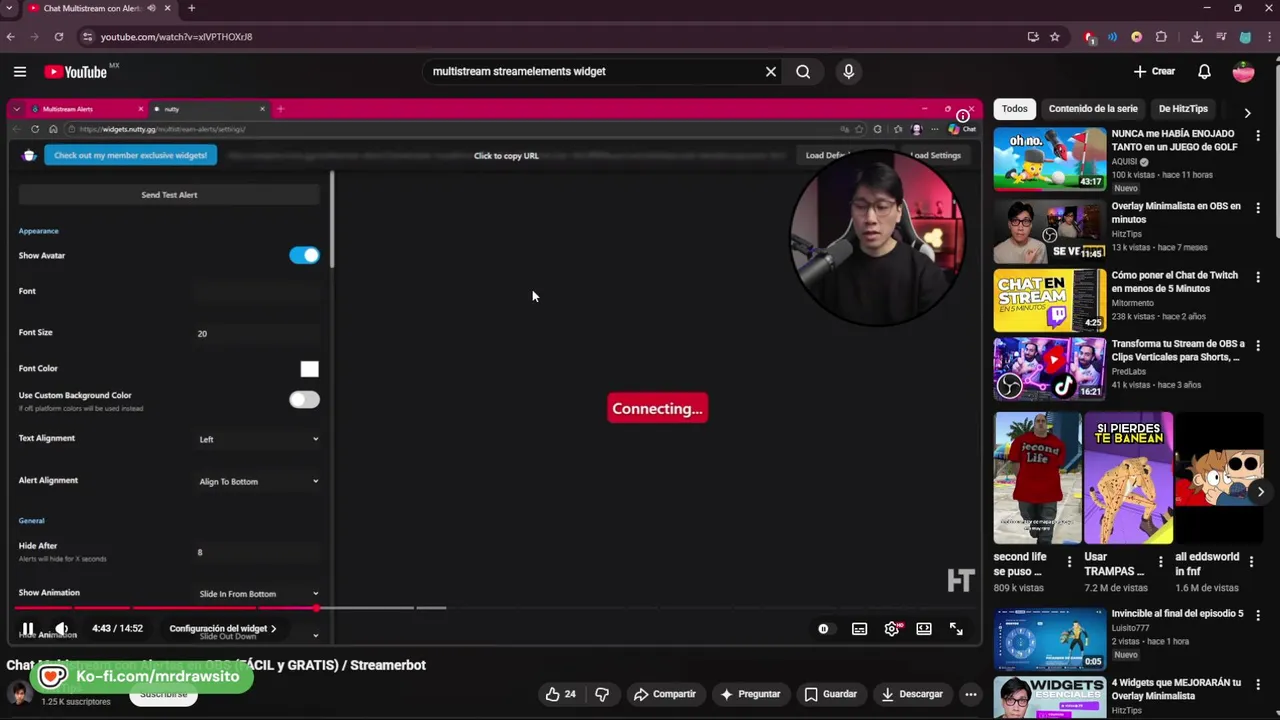
Task: Click the Compartir share button
Action: tap(665, 694)
